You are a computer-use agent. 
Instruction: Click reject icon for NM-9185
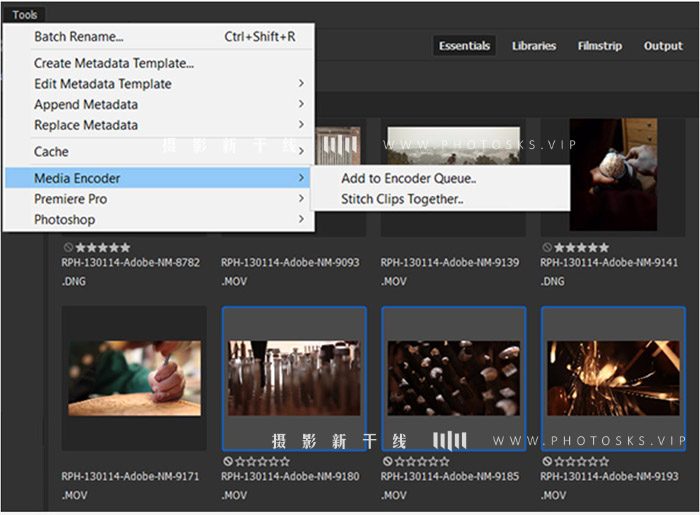(388, 461)
